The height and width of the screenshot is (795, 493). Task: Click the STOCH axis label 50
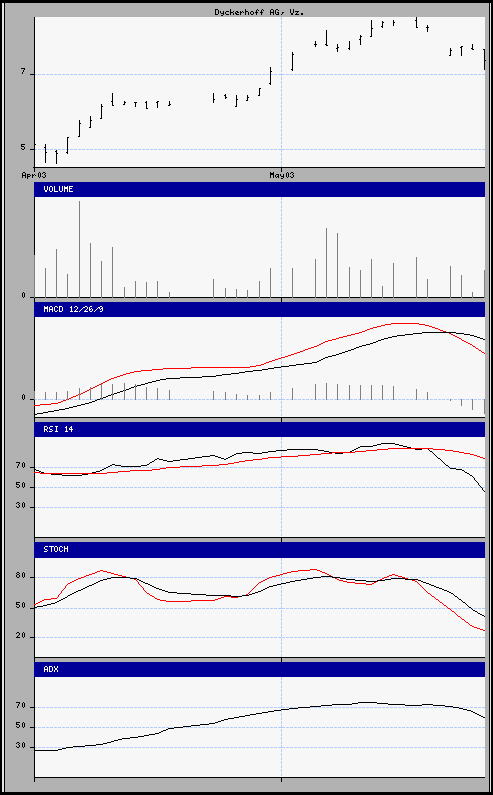(x=20, y=606)
